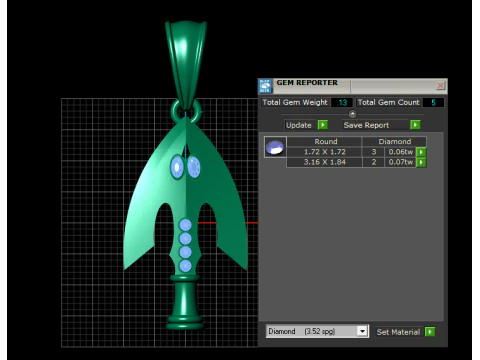This screenshot has width=480, height=360.
Task: Click the green arrow beside Update
Action: coord(323,125)
